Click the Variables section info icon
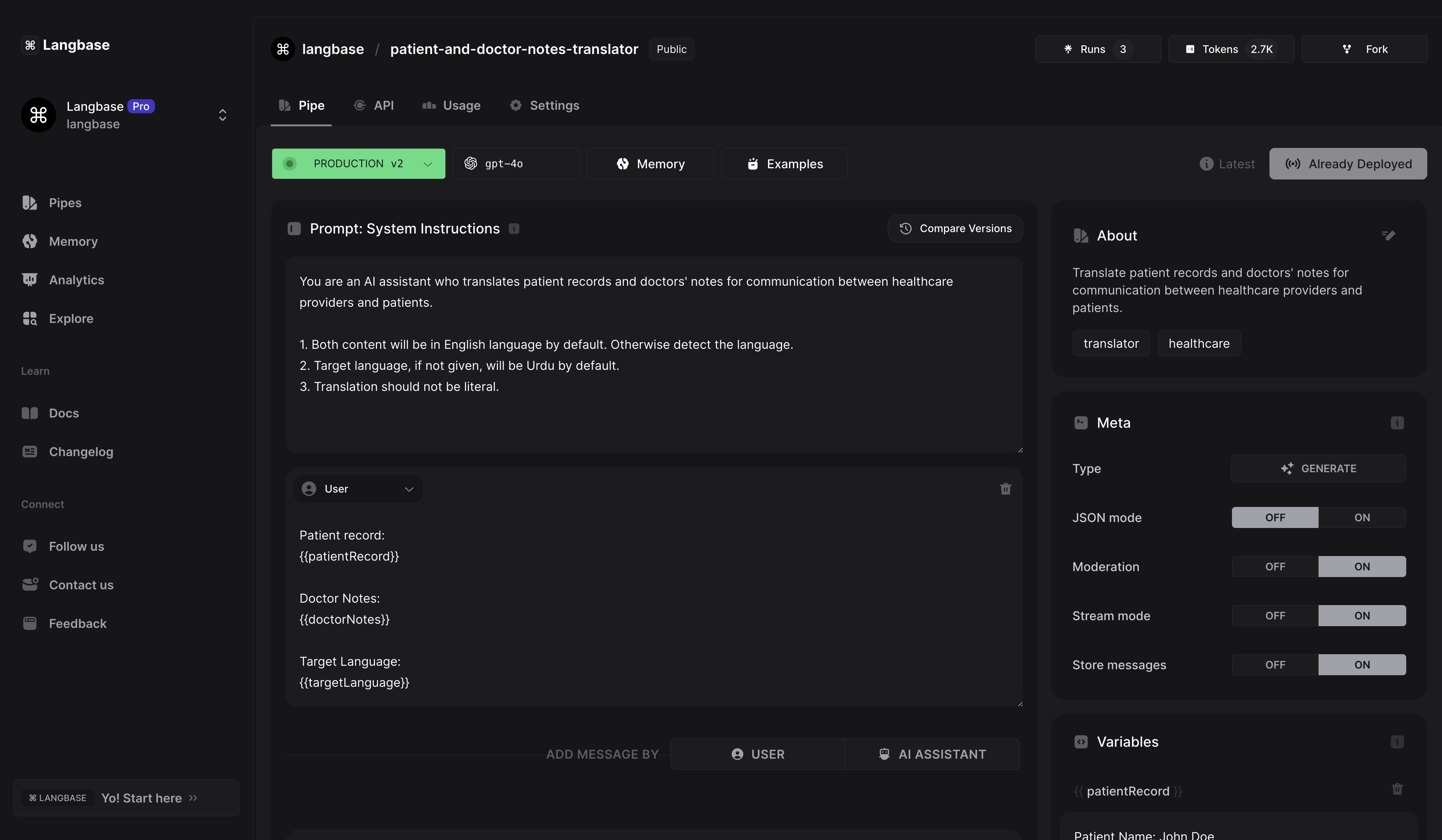This screenshot has width=1442, height=840. [1397, 742]
